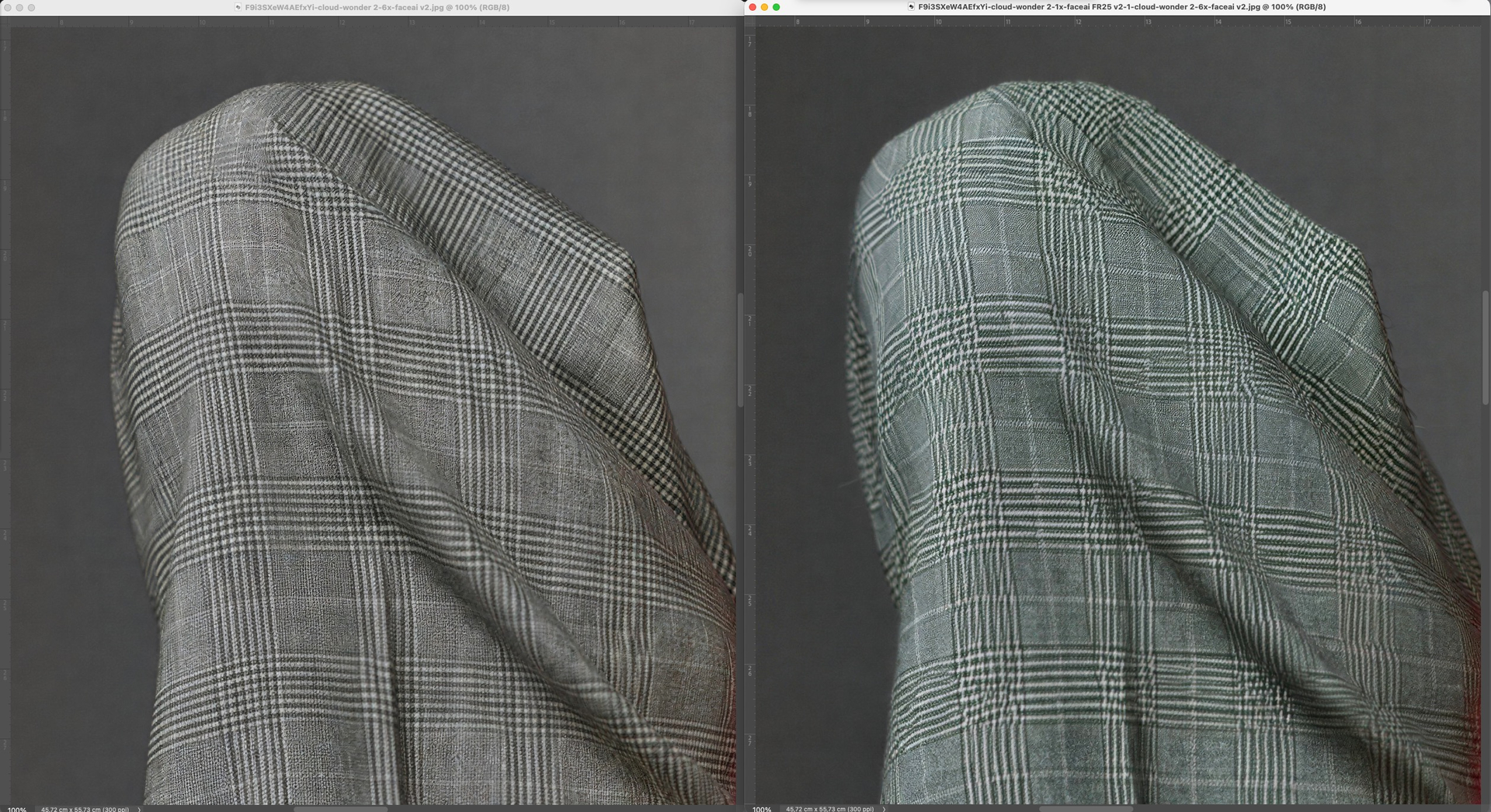1491x812 pixels.
Task: Zoom the right window using the green button
Action: pyautogui.click(x=776, y=7)
